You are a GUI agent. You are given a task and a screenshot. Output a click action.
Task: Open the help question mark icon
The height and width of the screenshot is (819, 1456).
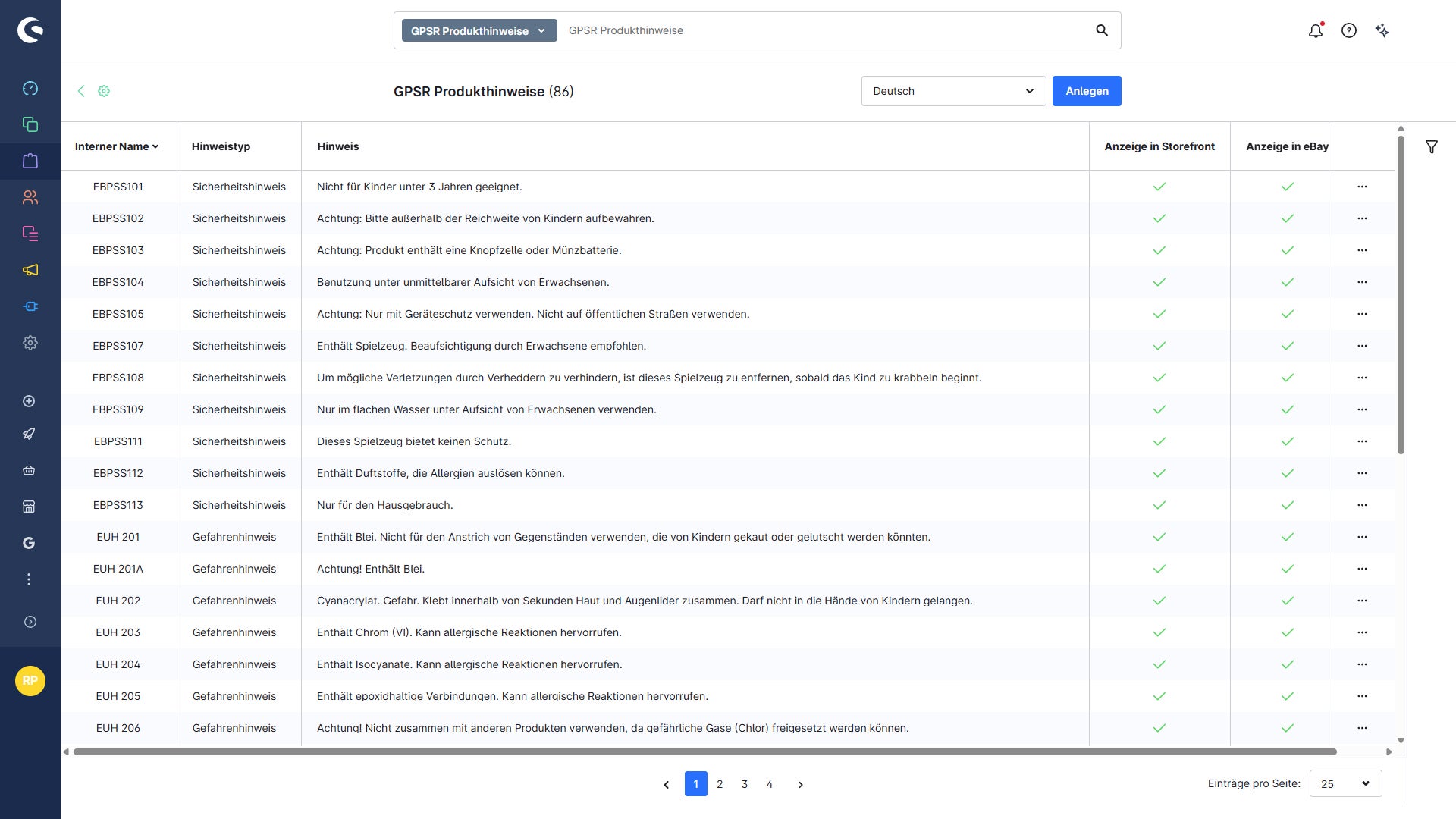(x=1349, y=30)
